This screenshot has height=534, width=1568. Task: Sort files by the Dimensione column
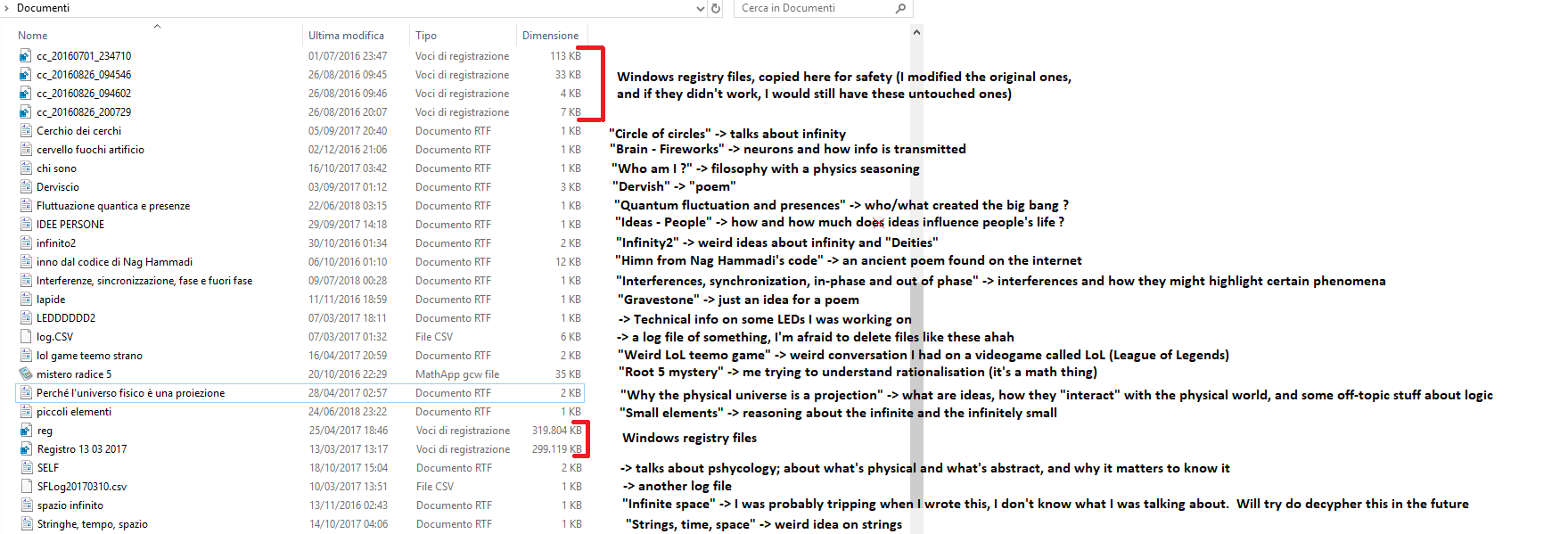pyautogui.click(x=551, y=35)
